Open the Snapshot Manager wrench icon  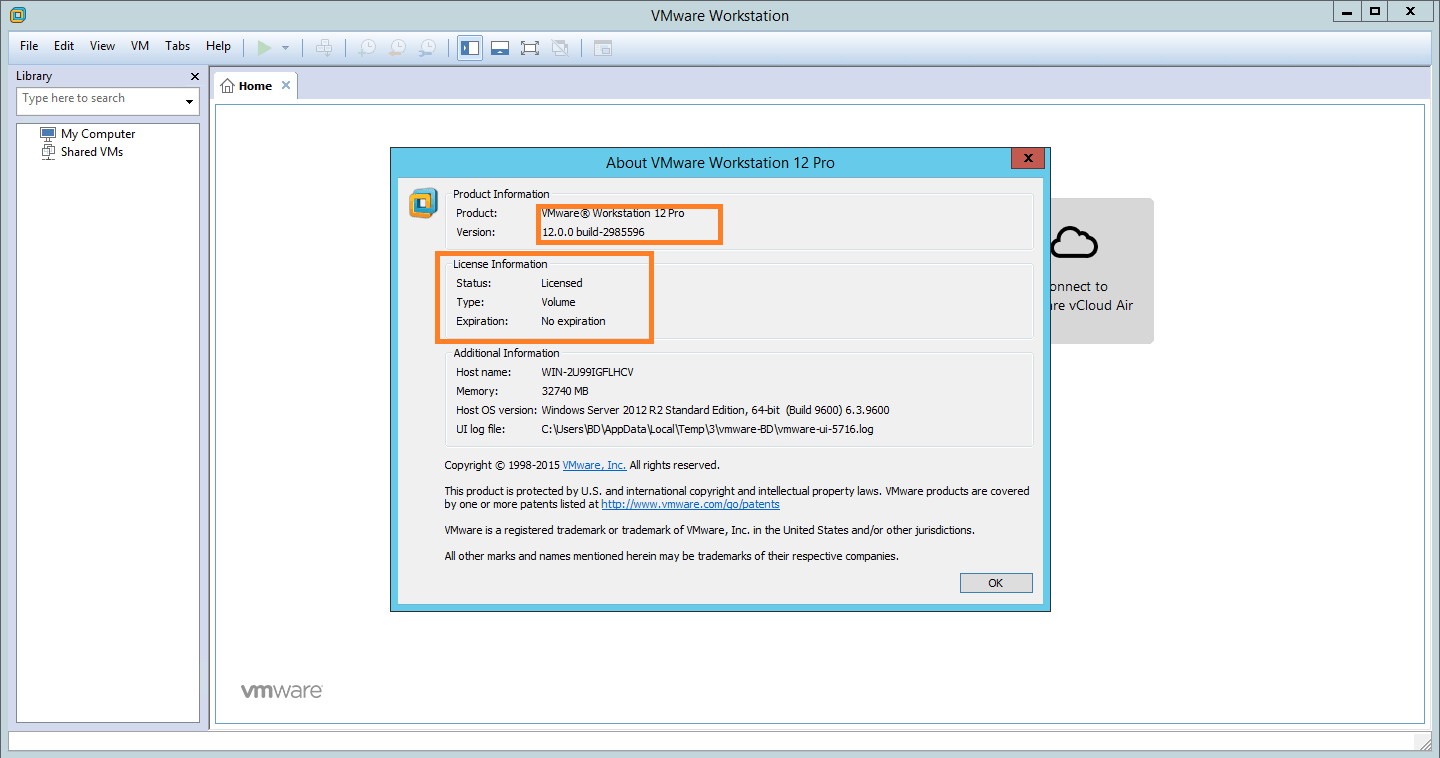[x=427, y=47]
